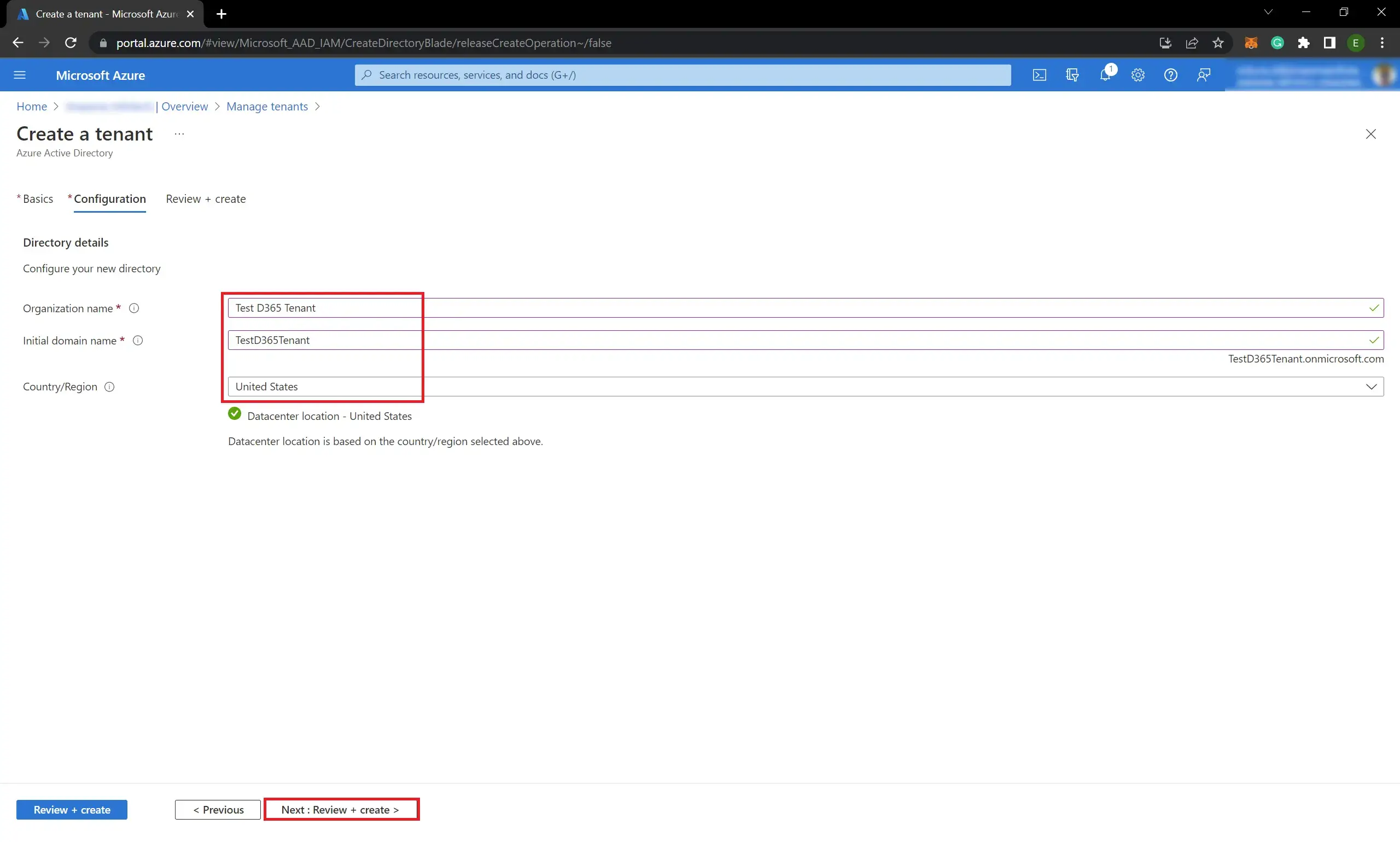The width and height of the screenshot is (1400, 842).
Task: Click the Datacenter location checkmark toggle
Action: click(x=234, y=415)
